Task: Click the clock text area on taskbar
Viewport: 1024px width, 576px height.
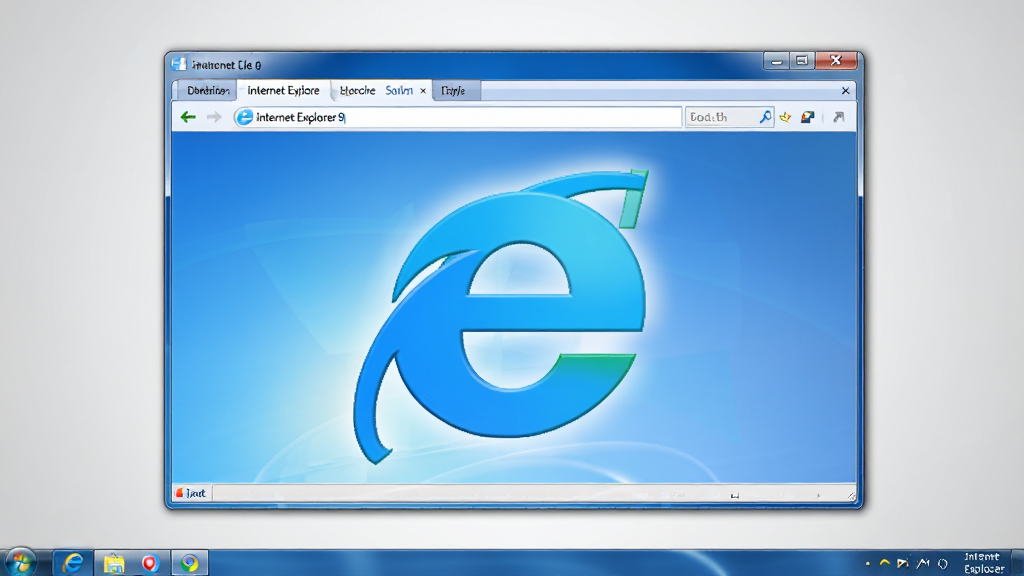Action: [x=983, y=563]
